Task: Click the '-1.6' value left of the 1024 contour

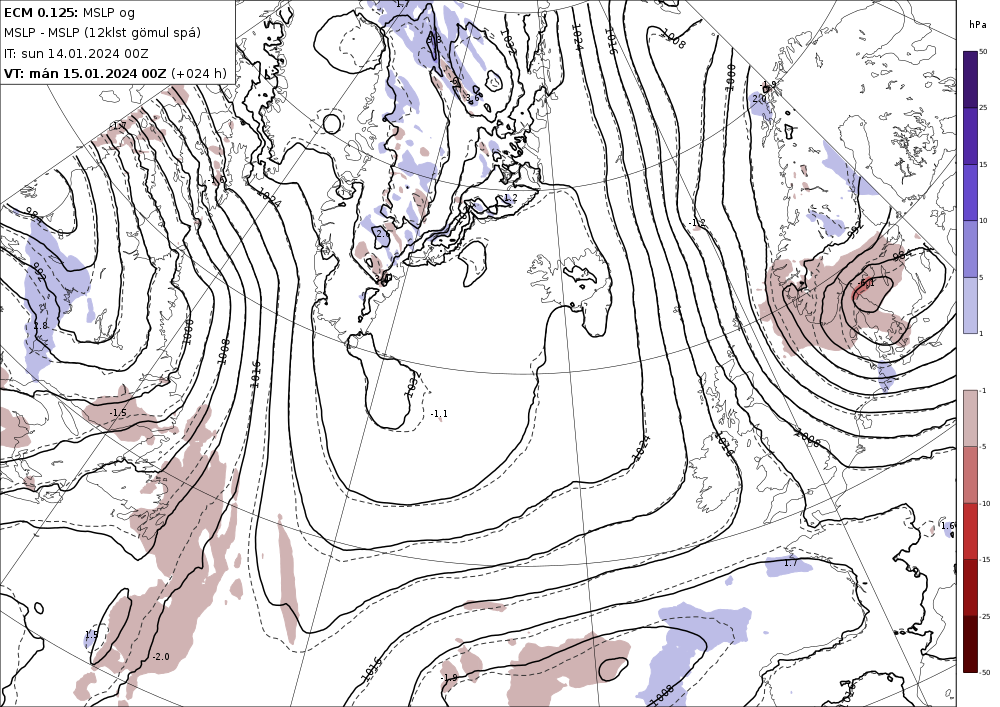Action: [216, 181]
